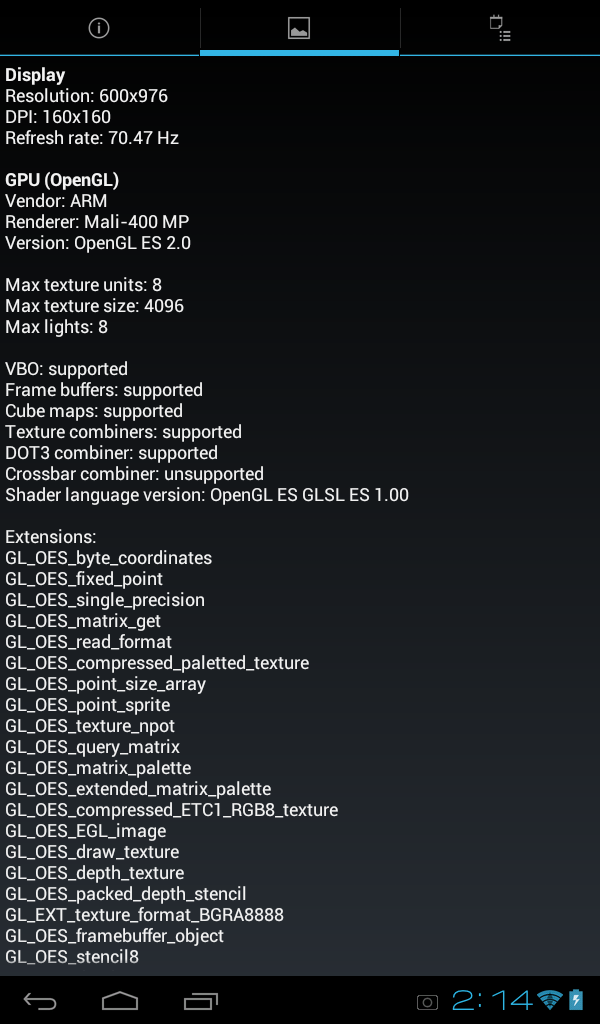Tap the 2:14 clock display

tap(492, 1000)
